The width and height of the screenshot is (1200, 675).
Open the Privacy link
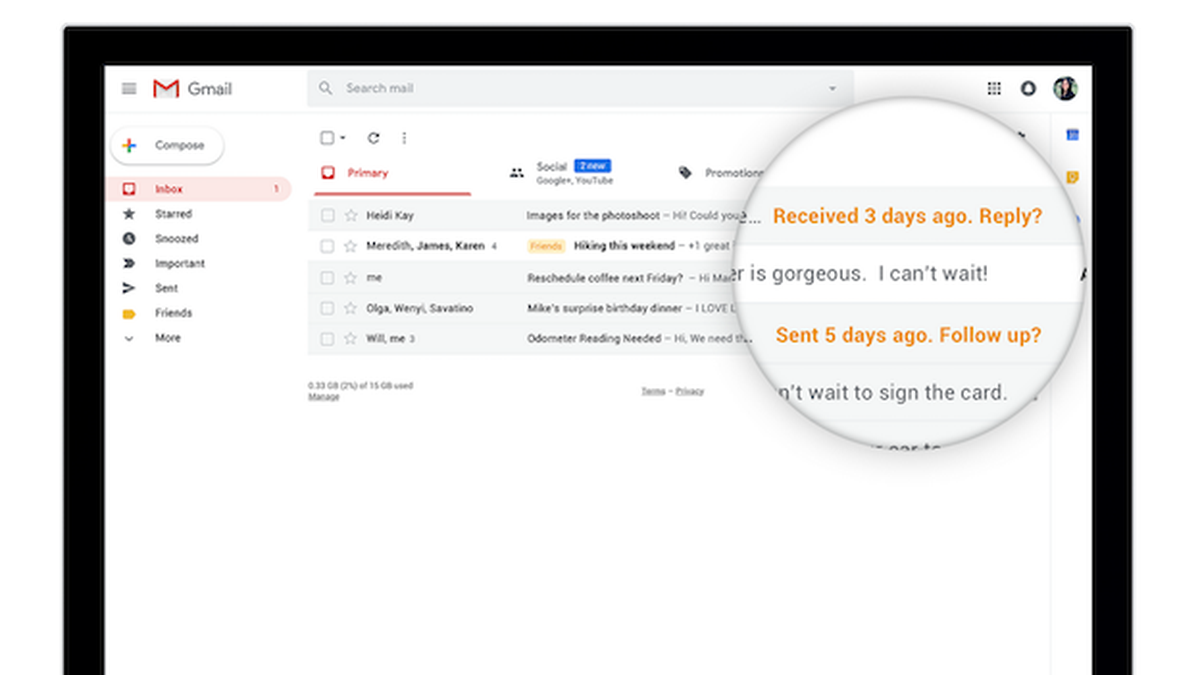pos(689,391)
